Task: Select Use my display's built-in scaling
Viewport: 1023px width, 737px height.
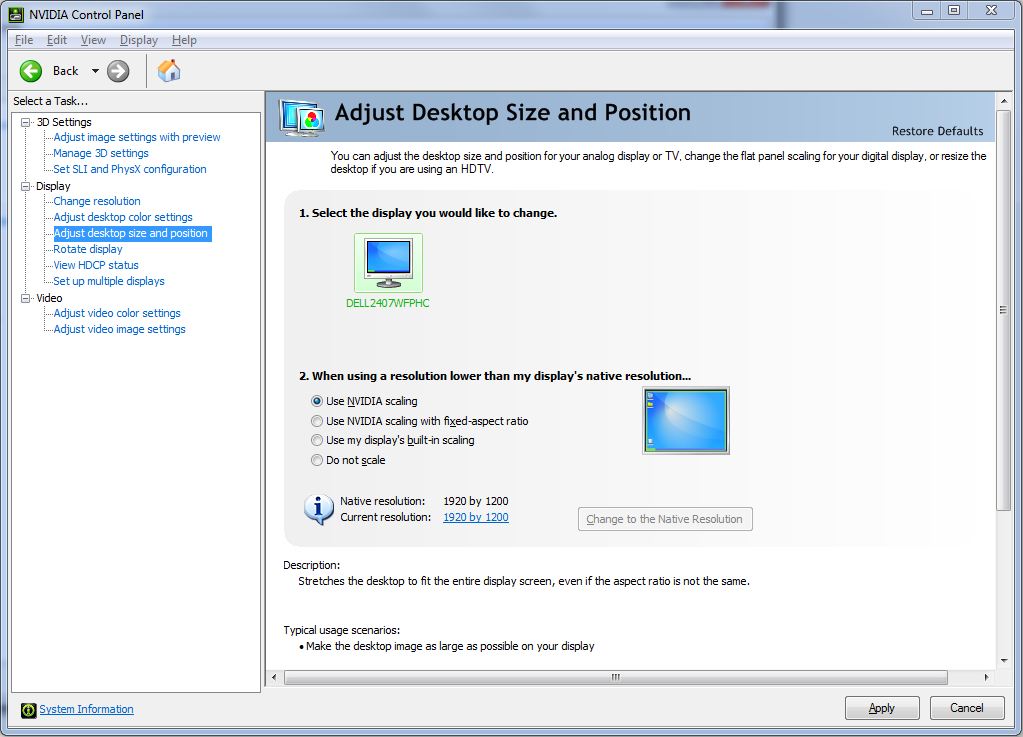Action: click(x=316, y=440)
